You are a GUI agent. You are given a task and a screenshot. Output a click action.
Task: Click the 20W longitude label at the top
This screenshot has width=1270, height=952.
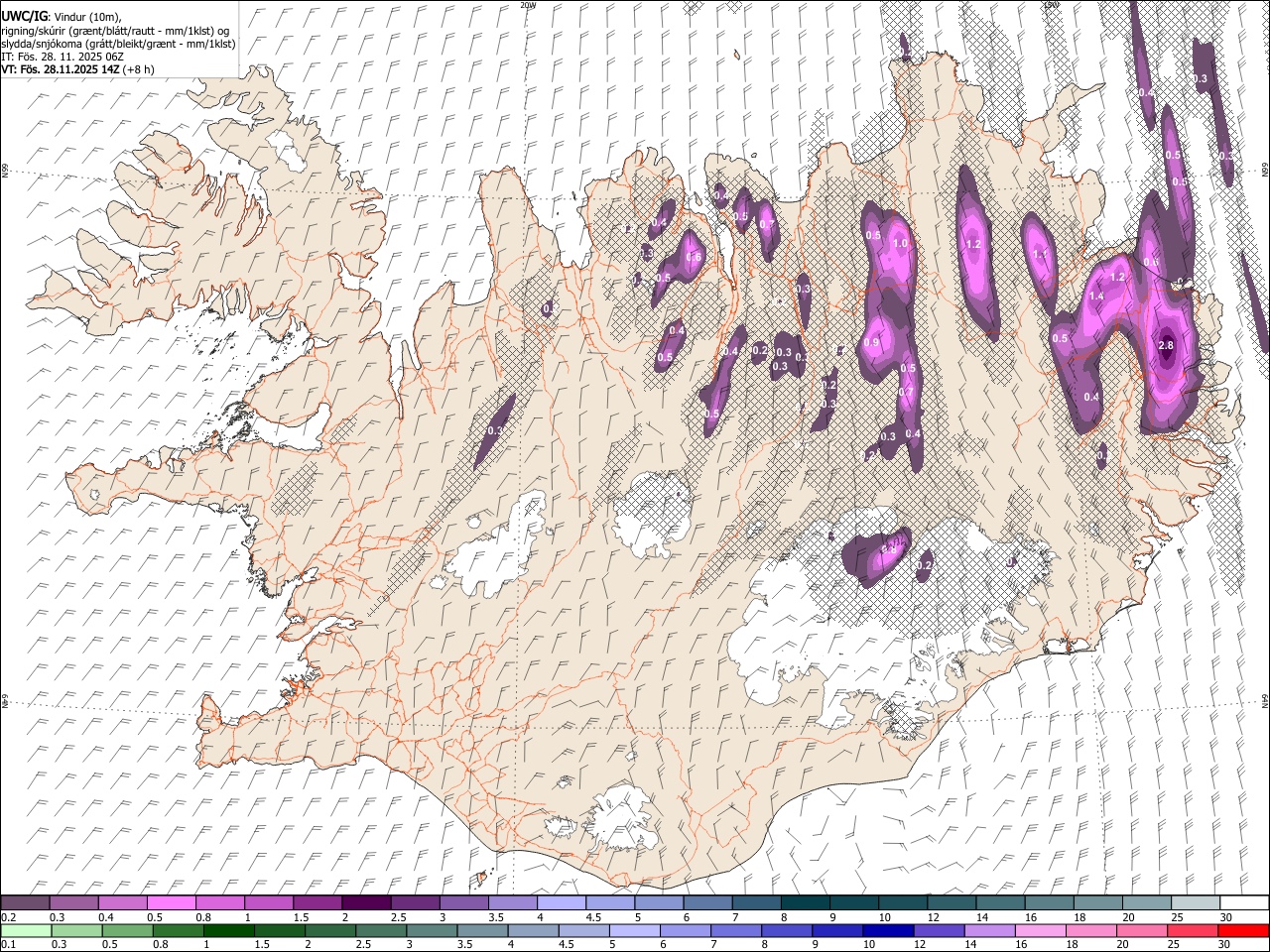528,5
